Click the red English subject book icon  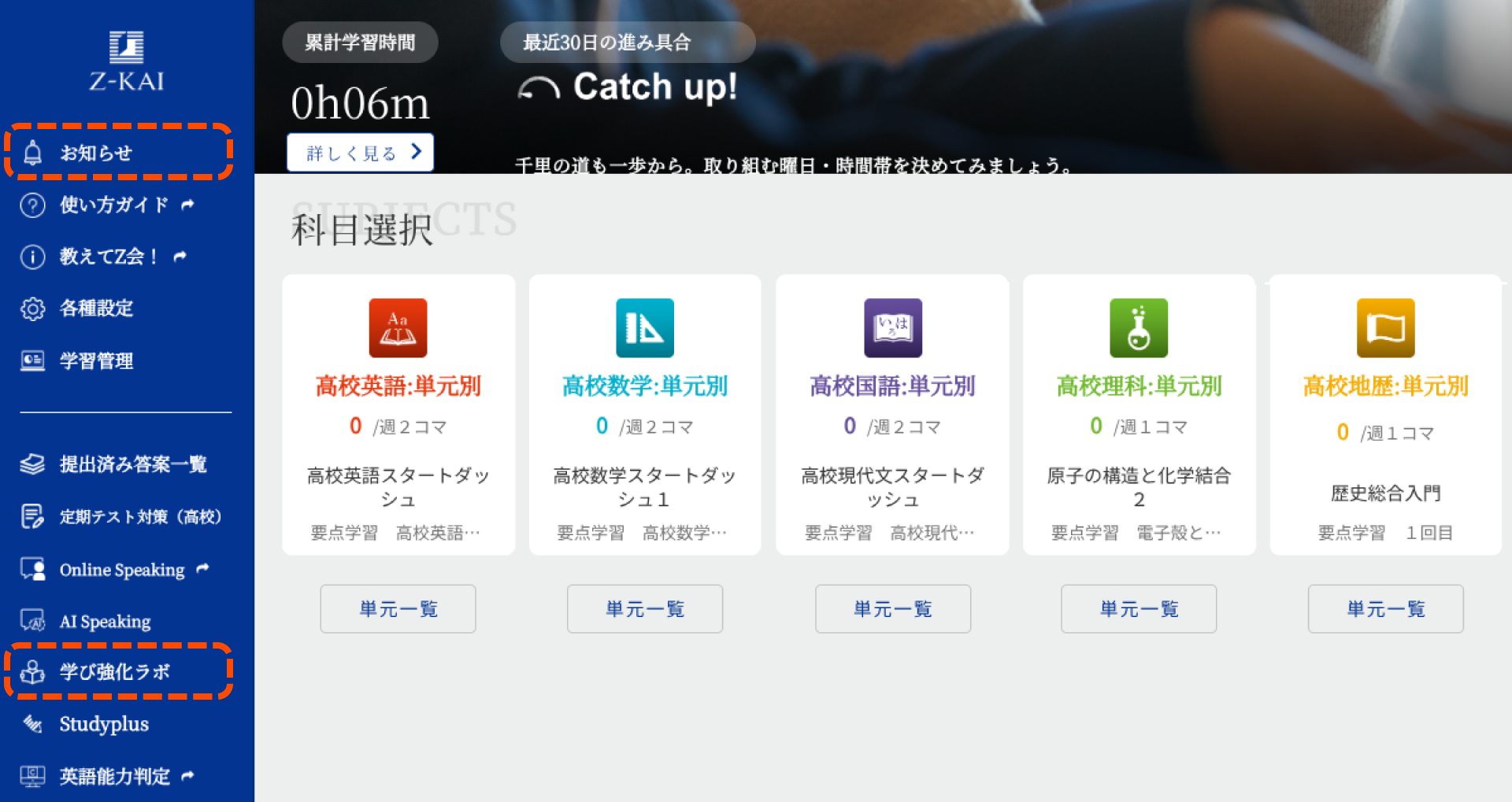pyautogui.click(x=398, y=328)
